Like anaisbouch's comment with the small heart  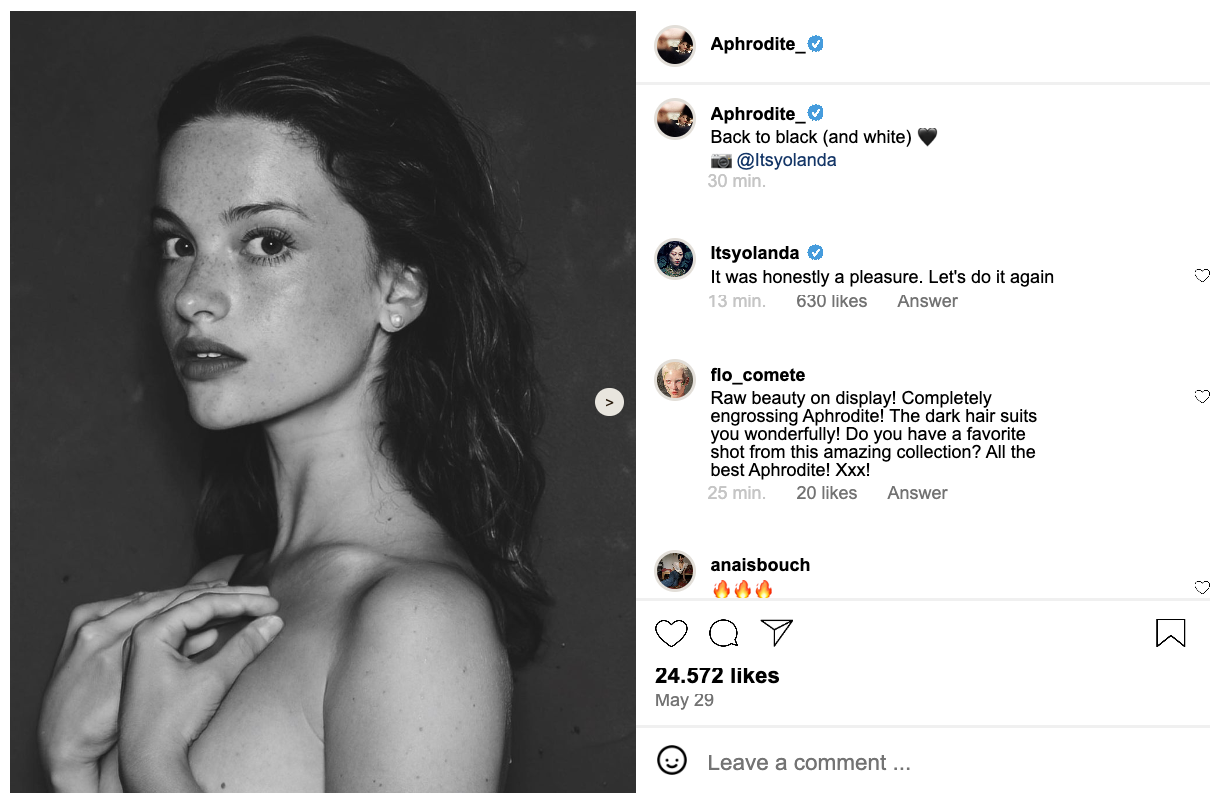1202,588
